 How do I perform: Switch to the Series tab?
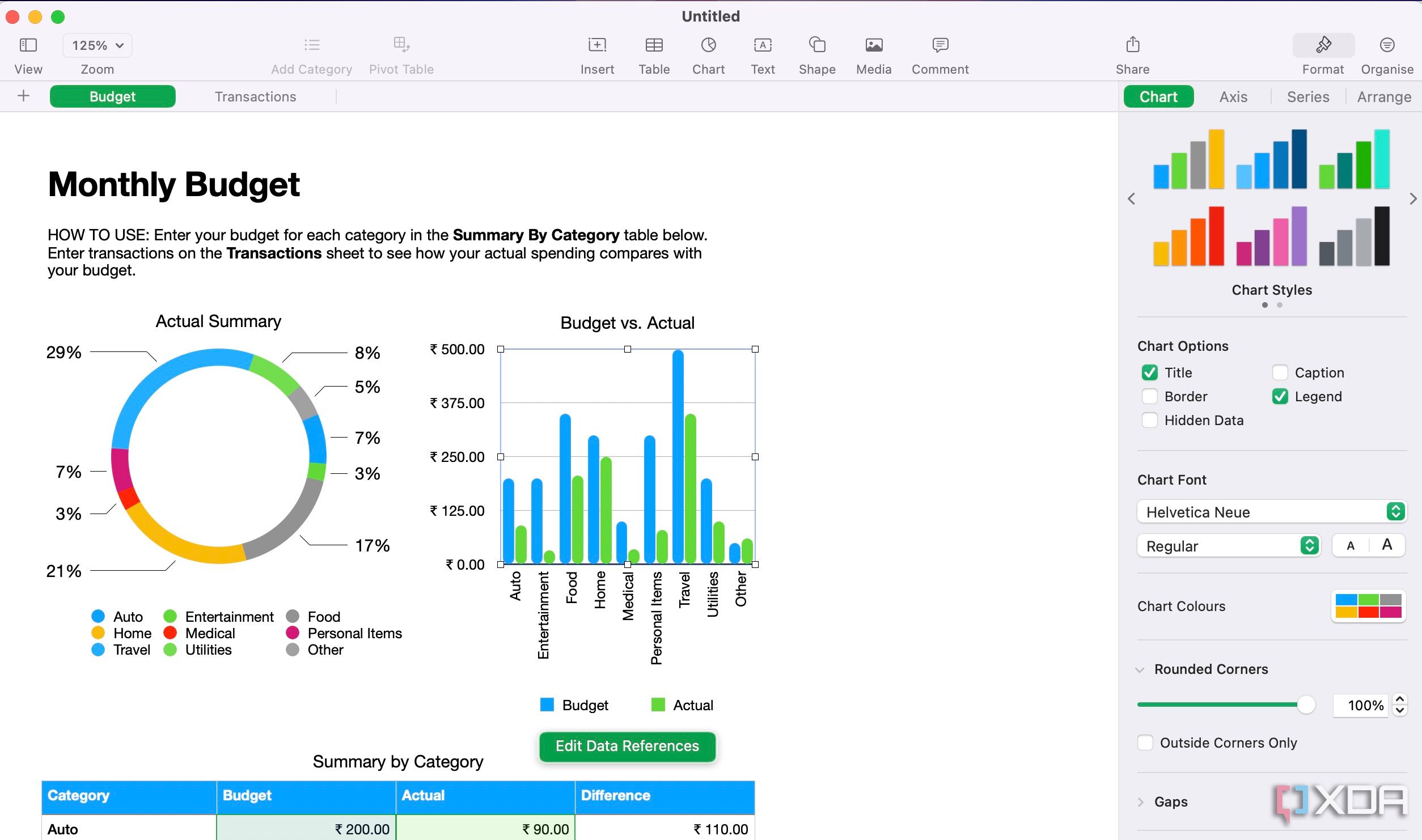tap(1307, 97)
